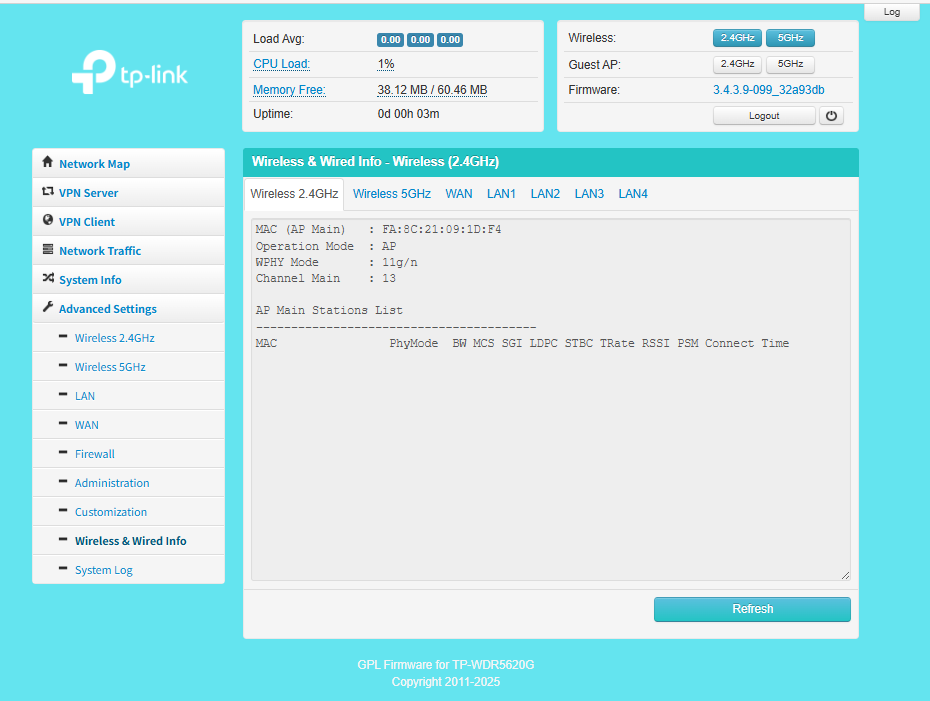Toggle the Wireless 5GHz radio button
The width and height of the screenshot is (930, 701).
click(790, 38)
